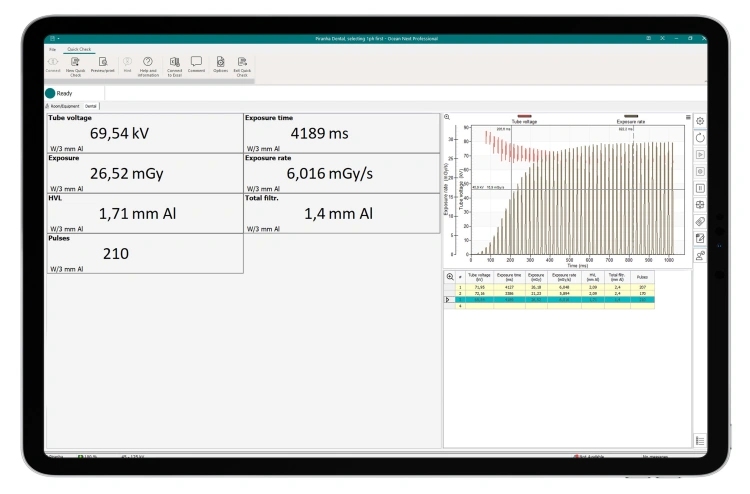Click the zoom magnifier above the chart

(x=447, y=117)
